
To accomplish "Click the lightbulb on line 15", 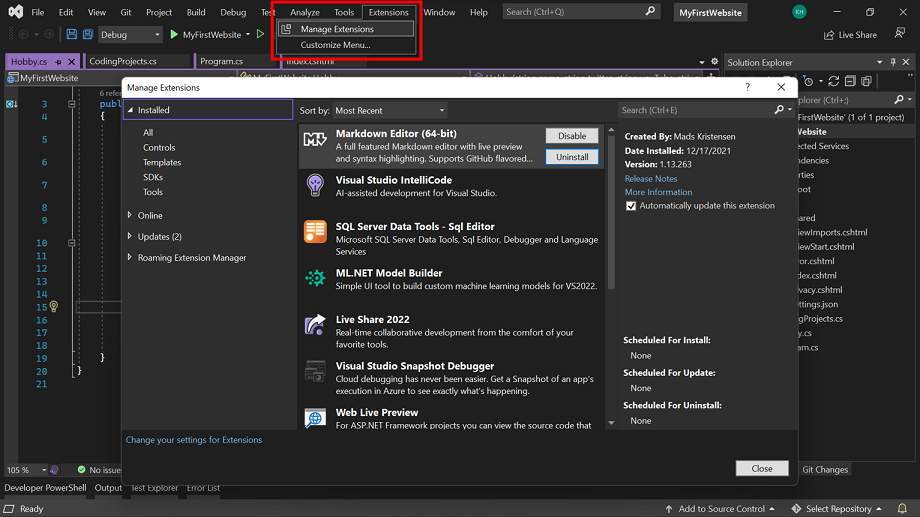I will click(x=54, y=306).
